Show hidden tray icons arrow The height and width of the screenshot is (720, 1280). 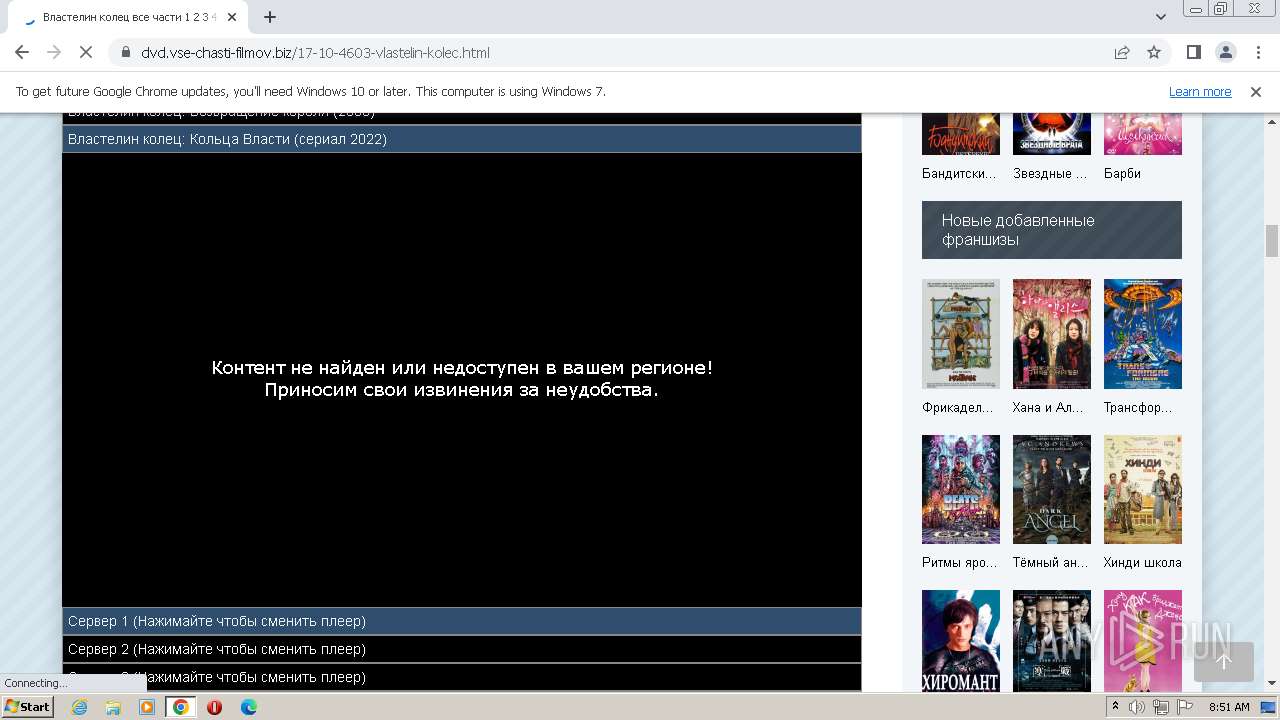click(x=1116, y=707)
